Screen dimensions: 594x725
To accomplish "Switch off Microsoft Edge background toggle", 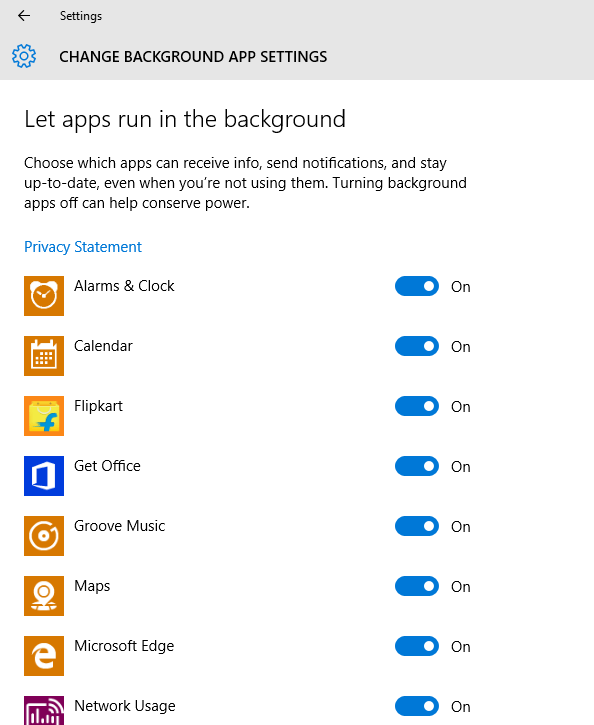I will click(x=417, y=646).
